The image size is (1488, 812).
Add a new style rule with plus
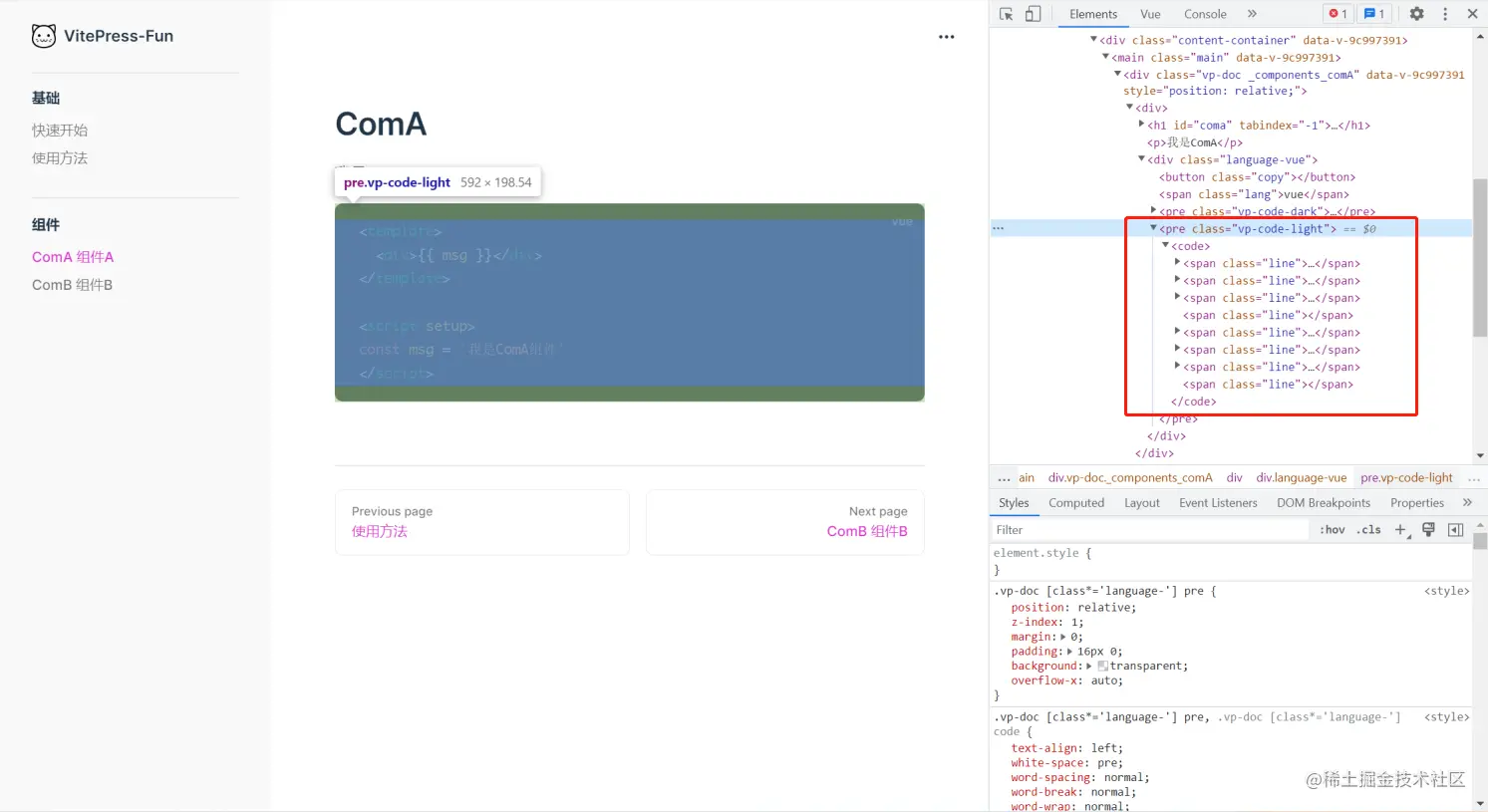[1401, 530]
